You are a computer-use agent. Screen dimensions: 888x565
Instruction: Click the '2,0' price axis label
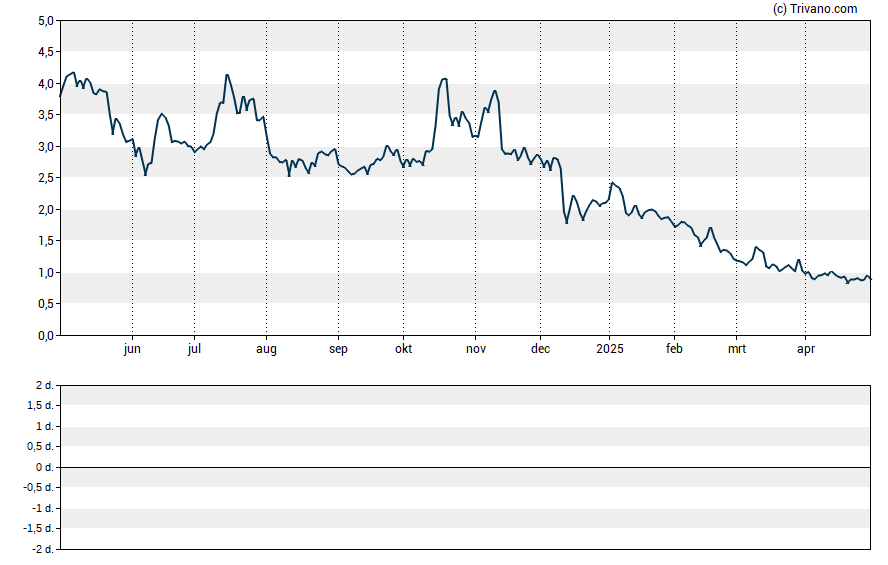coord(46,209)
